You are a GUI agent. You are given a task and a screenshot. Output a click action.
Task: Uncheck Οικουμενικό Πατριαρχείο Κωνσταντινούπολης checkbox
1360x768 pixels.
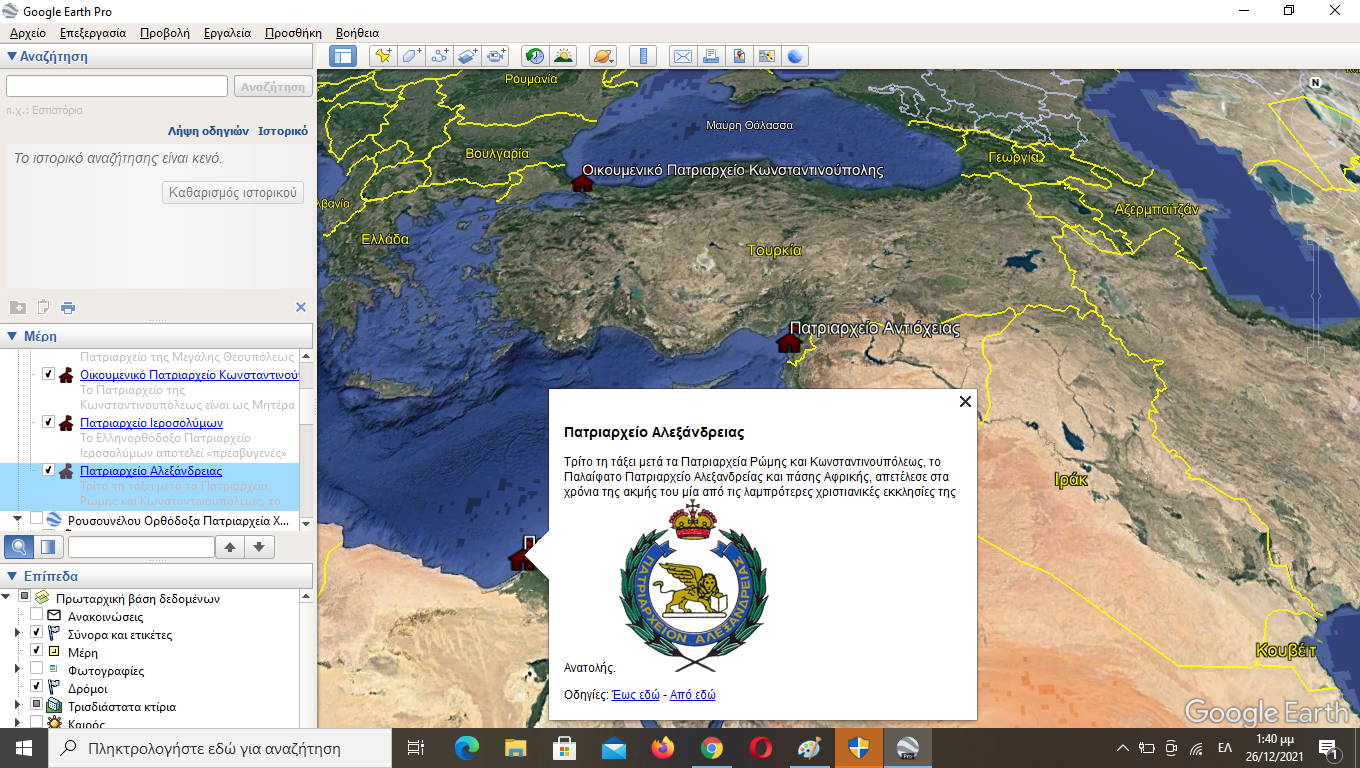point(48,374)
